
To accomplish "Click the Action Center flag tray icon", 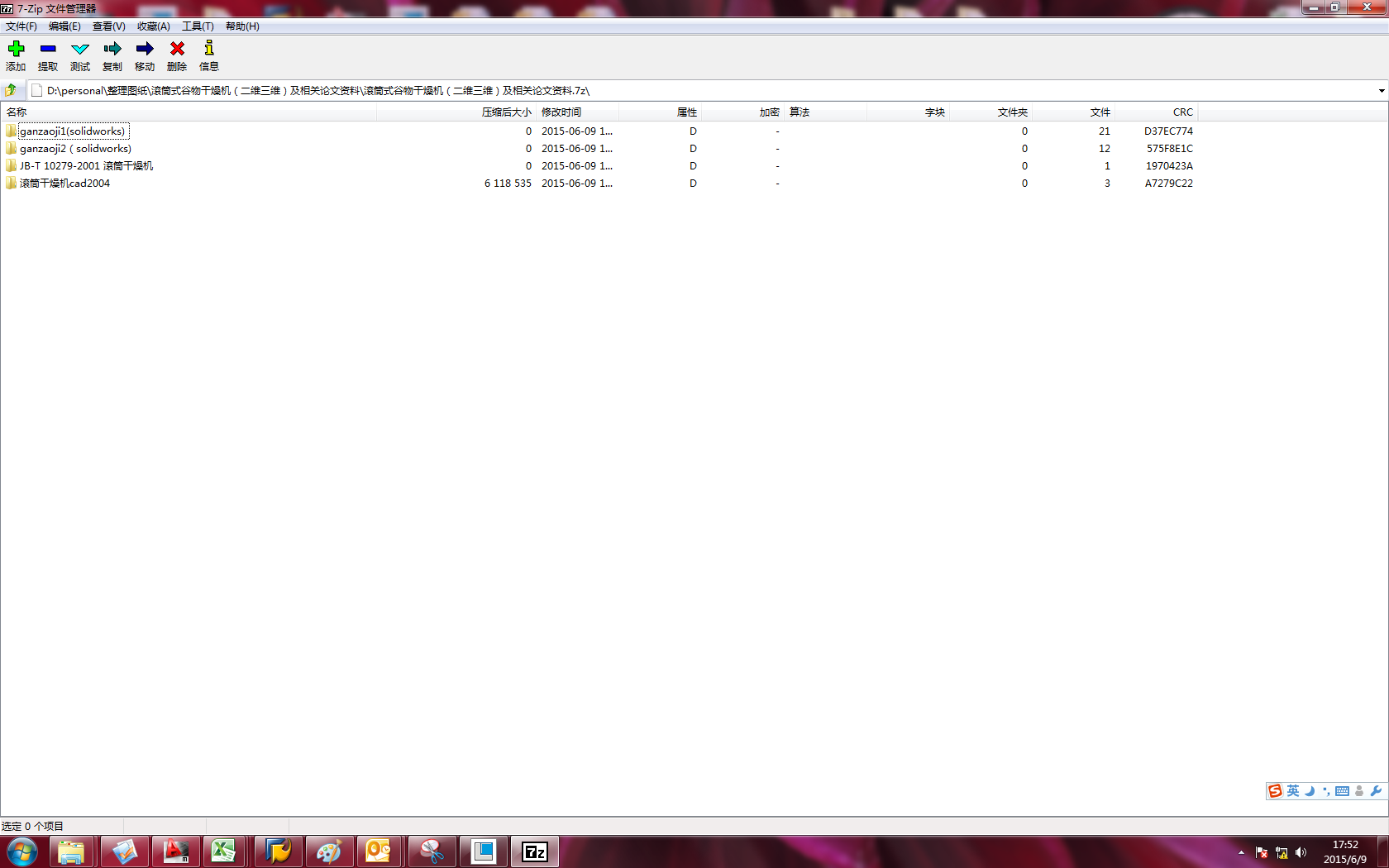I will point(1262,852).
